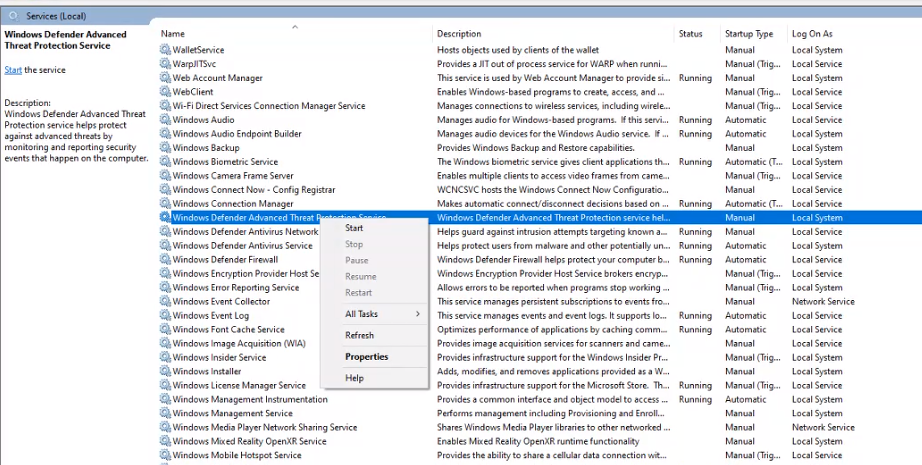
Task: Click the gear icon beside Web Account Manager
Action: (165, 78)
